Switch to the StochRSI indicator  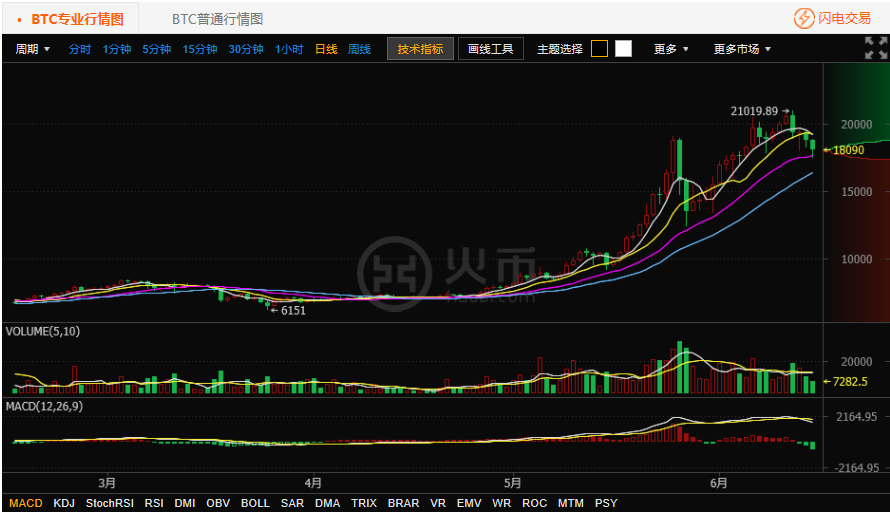tap(110, 503)
